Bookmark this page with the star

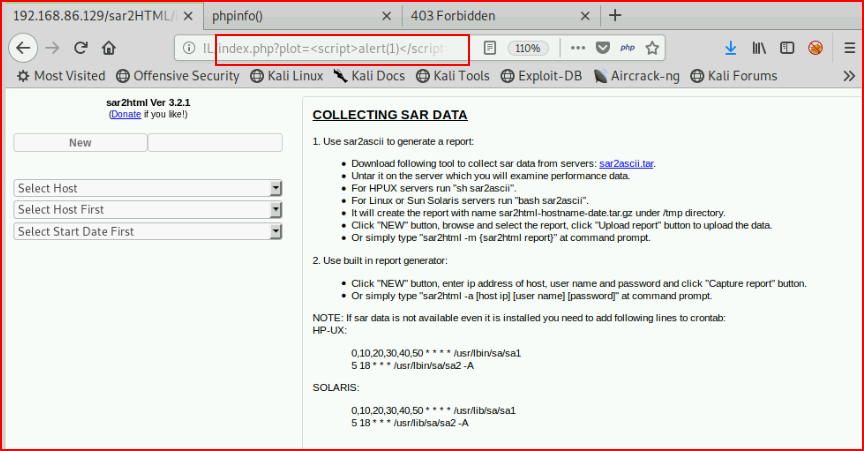pos(652,48)
